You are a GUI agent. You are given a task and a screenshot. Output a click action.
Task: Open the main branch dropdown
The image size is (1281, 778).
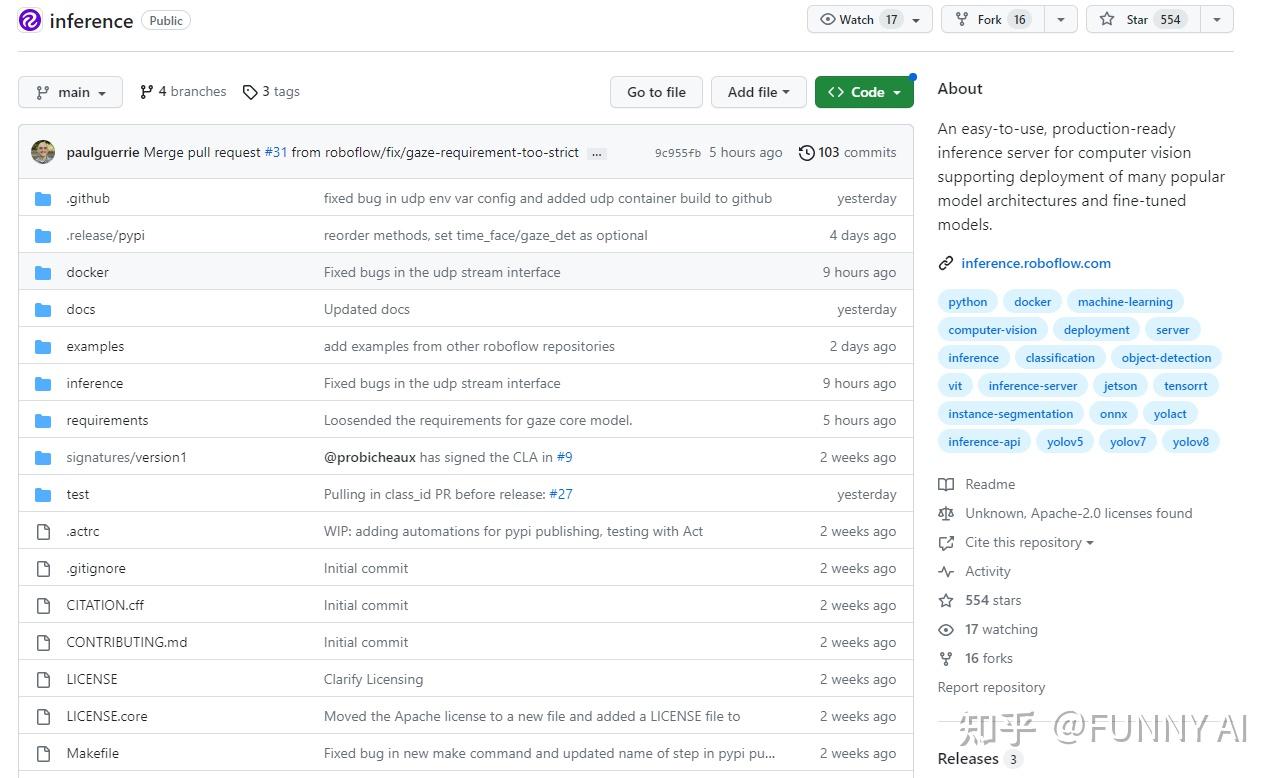coord(70,92)
